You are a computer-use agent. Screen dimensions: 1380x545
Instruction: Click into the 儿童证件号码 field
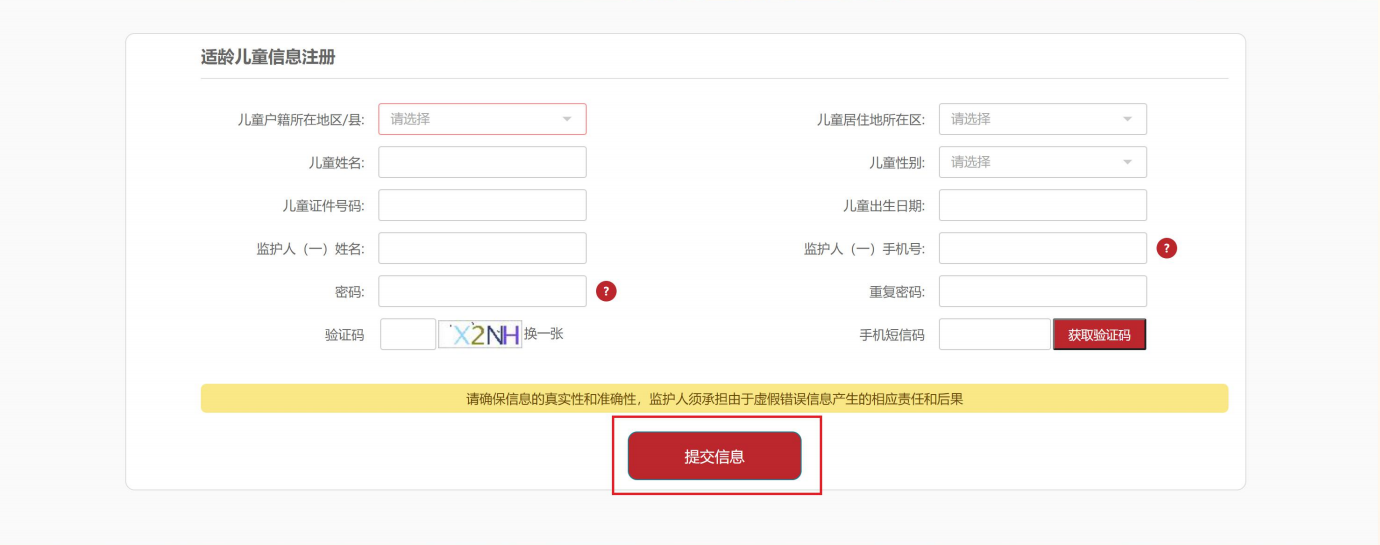pyautogui.click(x=482, y=205)
